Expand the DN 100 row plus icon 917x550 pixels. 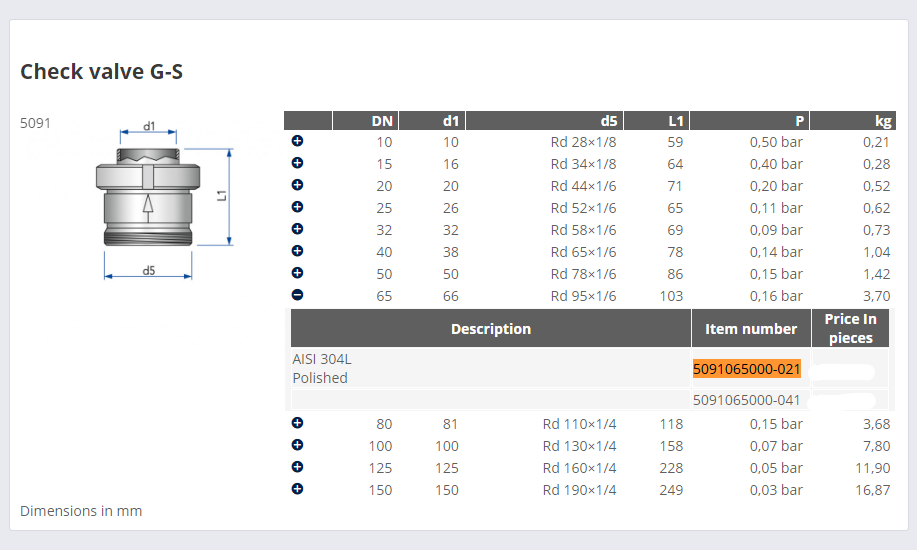(x=297, y=445)
